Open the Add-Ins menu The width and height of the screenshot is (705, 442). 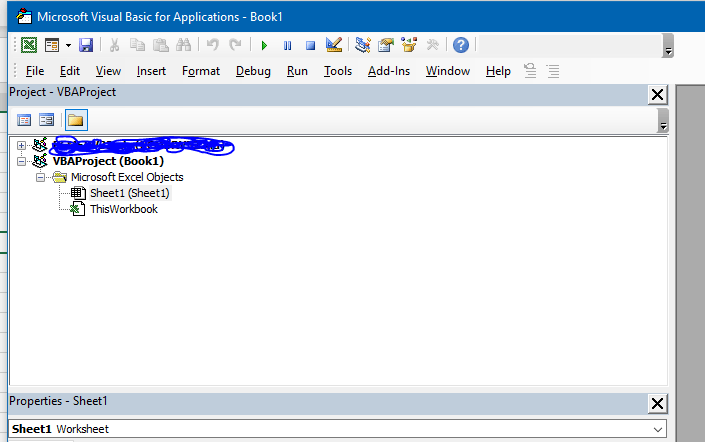coord(389,71)
